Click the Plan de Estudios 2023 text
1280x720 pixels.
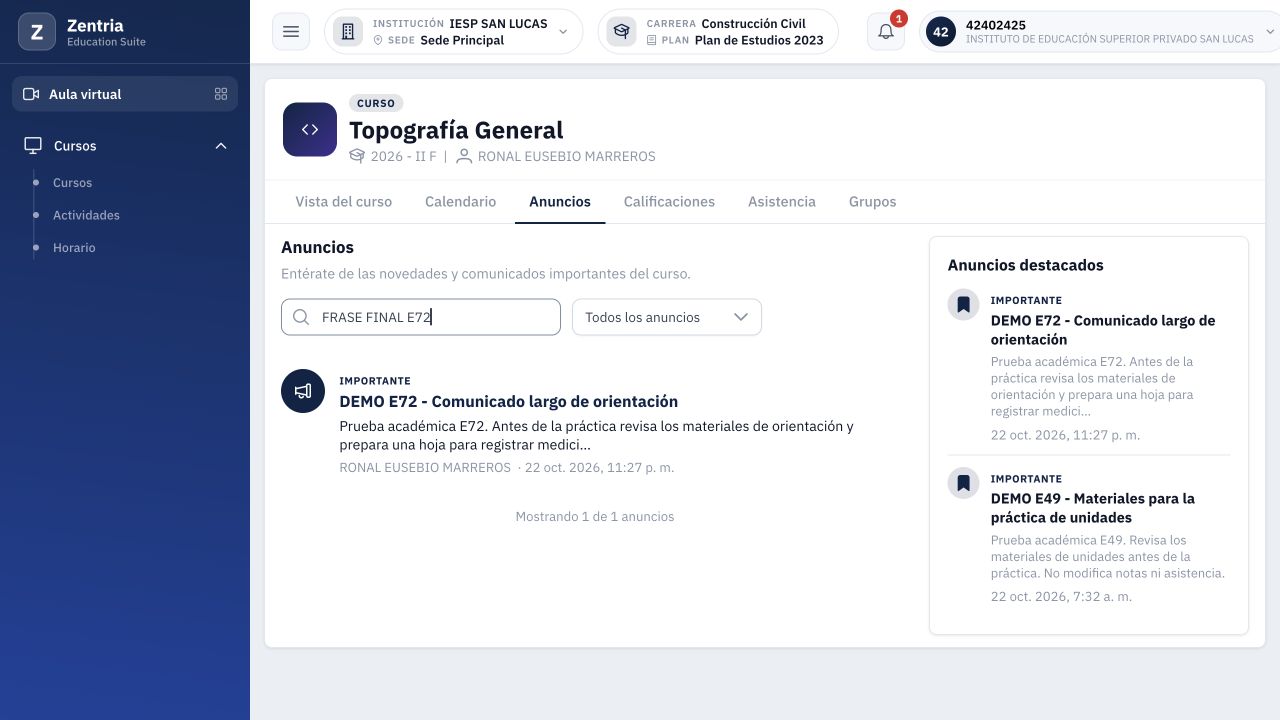pos(759,40)
